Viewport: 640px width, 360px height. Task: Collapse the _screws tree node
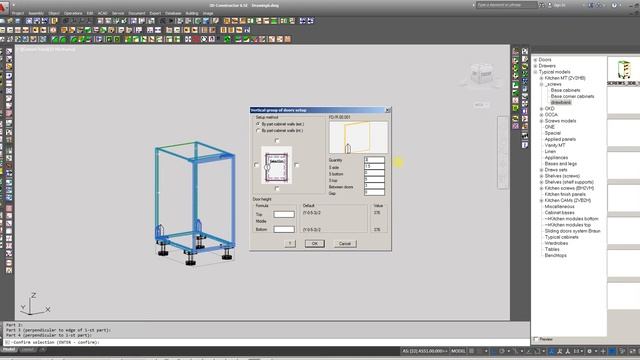click(x=542, y=84)
